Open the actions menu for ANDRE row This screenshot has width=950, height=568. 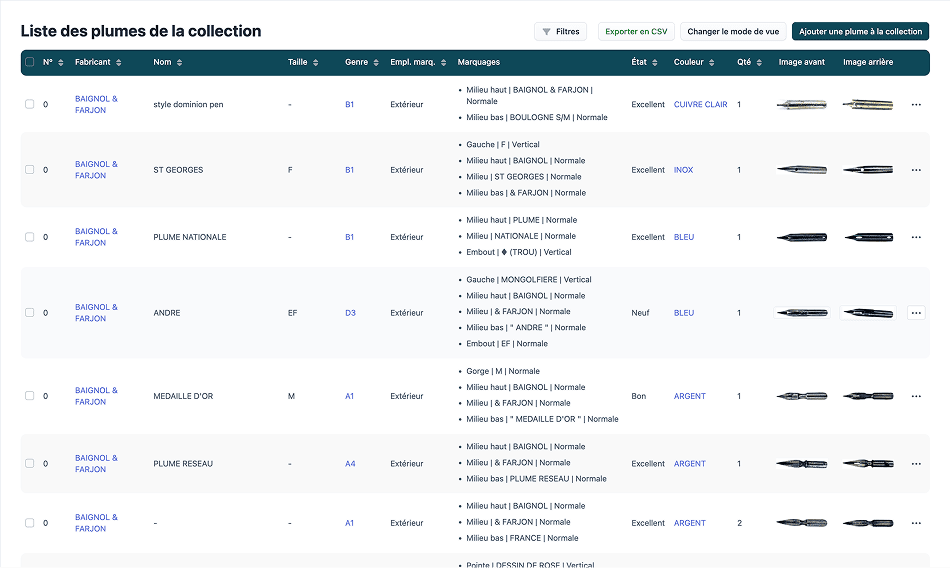click(915, 313)
